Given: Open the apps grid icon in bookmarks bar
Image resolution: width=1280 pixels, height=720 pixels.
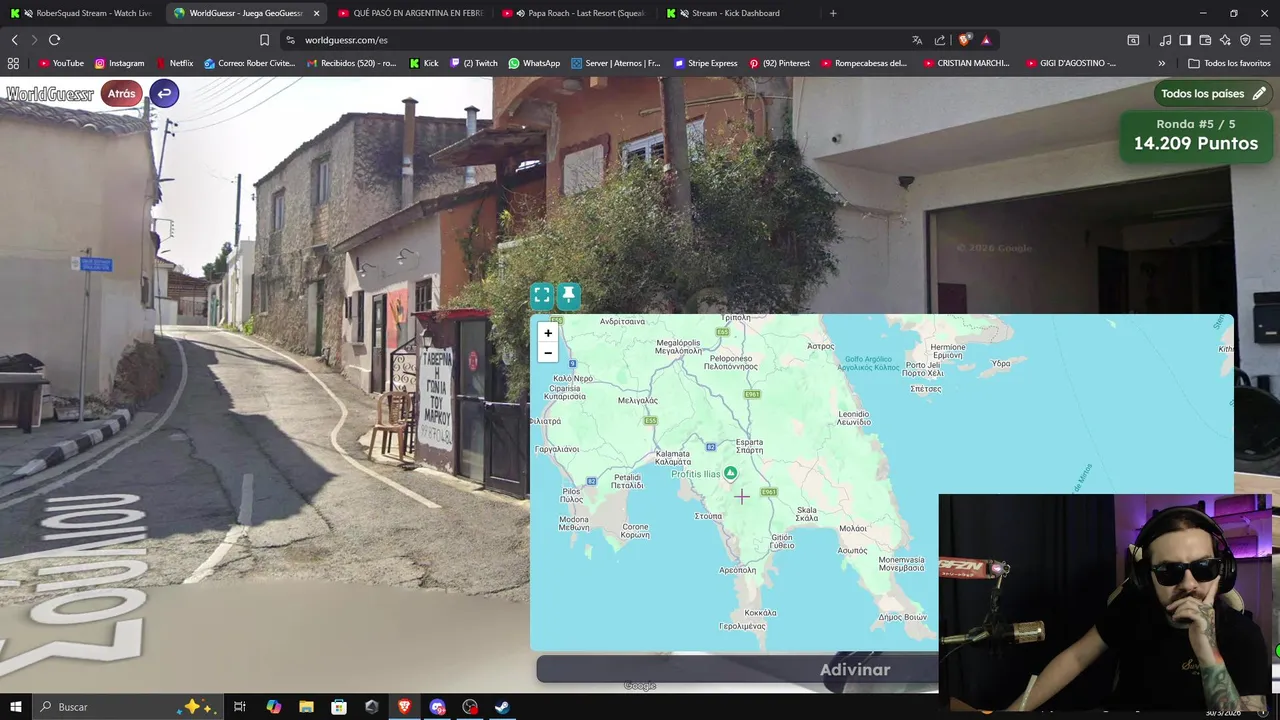Looking at the screenshot, I should point(13,63).
